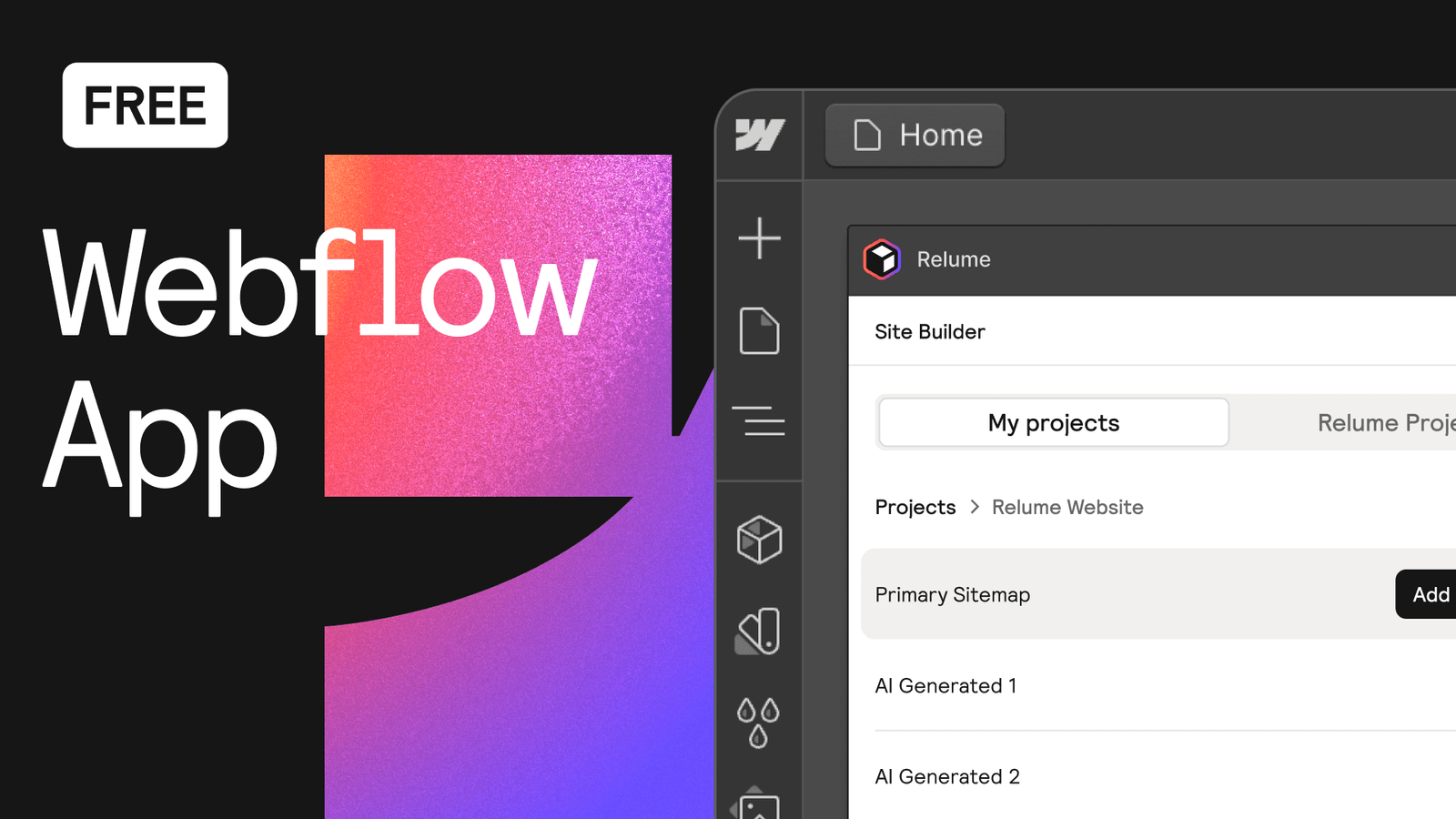Select the AI Generated 2 project

tap(947, 776)
